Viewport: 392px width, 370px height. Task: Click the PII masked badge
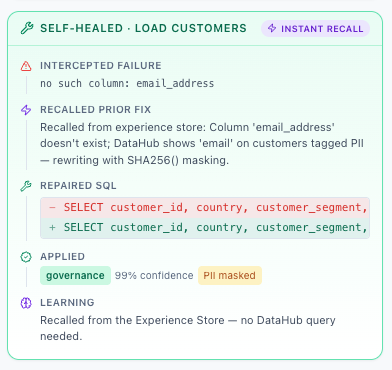tap(230, 276)
